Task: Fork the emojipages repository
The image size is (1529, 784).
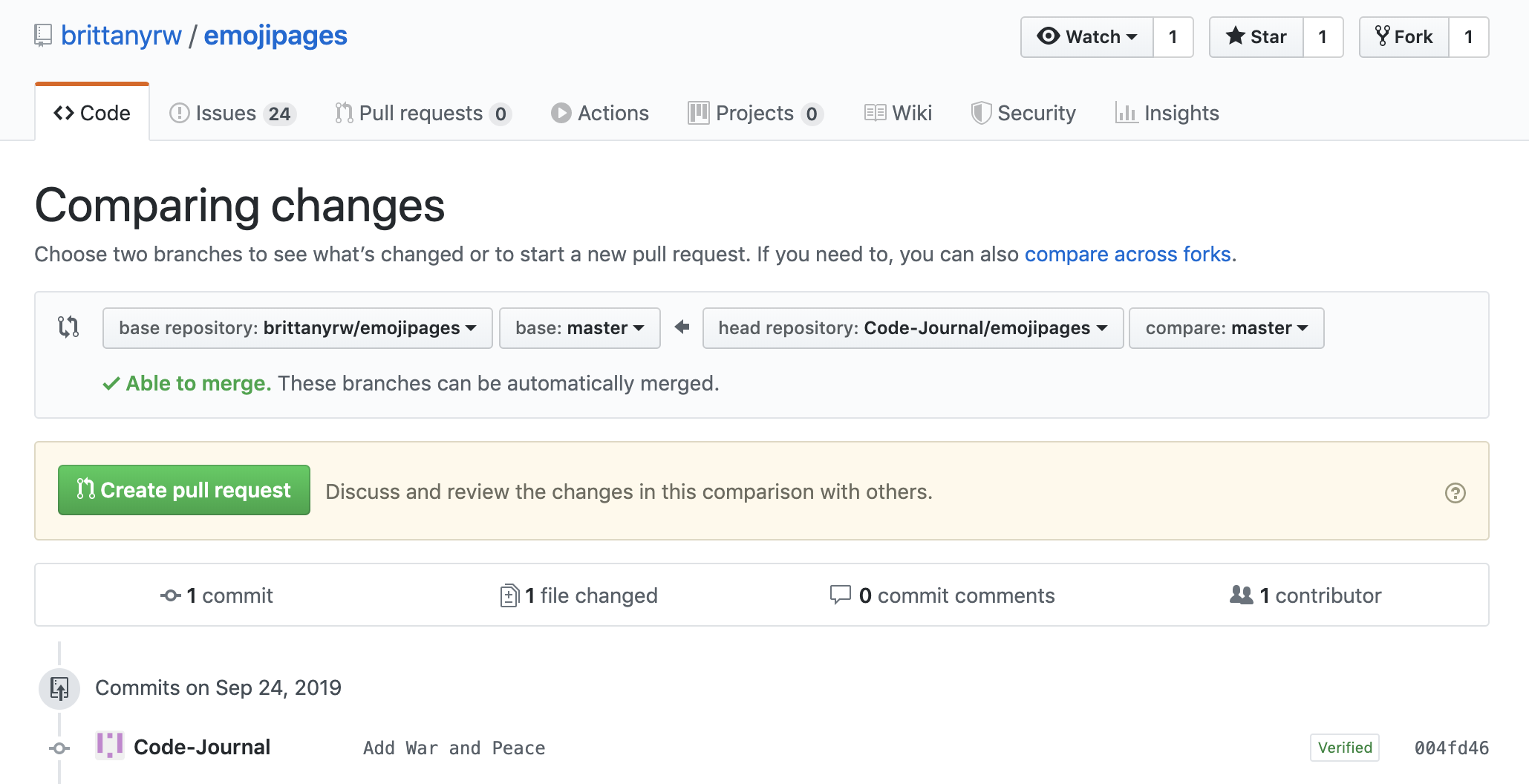Action: [1404, 36]
